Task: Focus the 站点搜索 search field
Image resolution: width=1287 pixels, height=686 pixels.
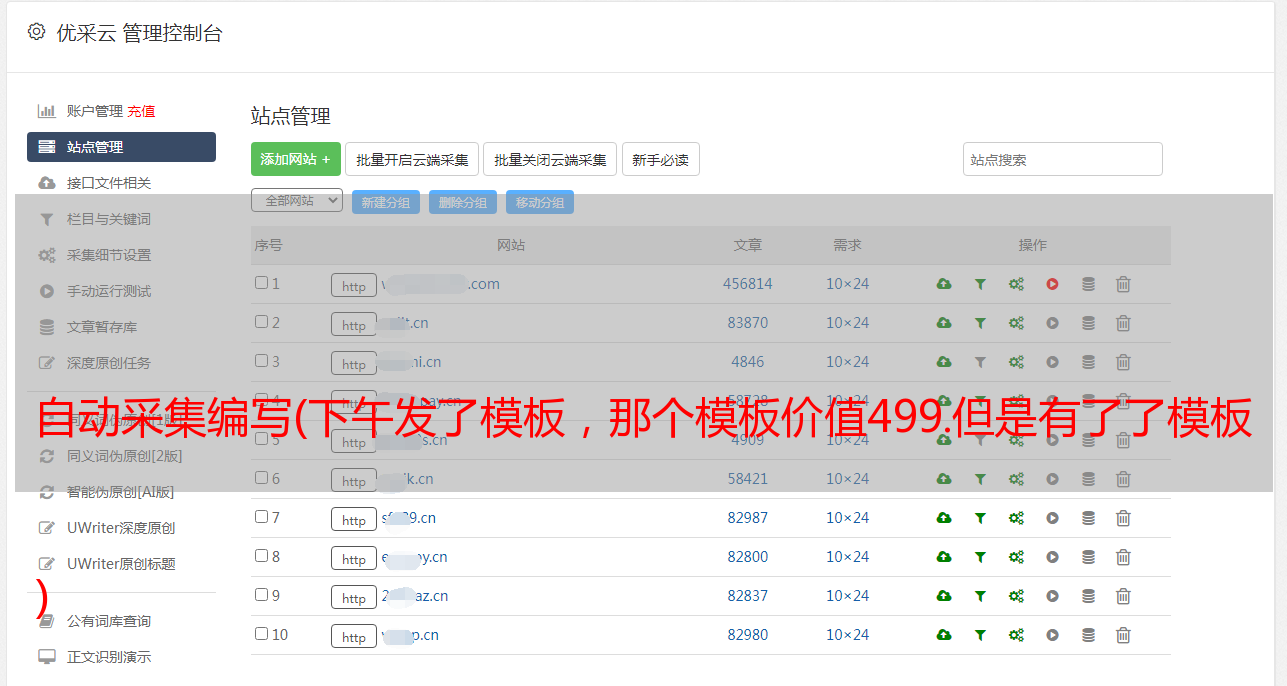Action: 1063,159
